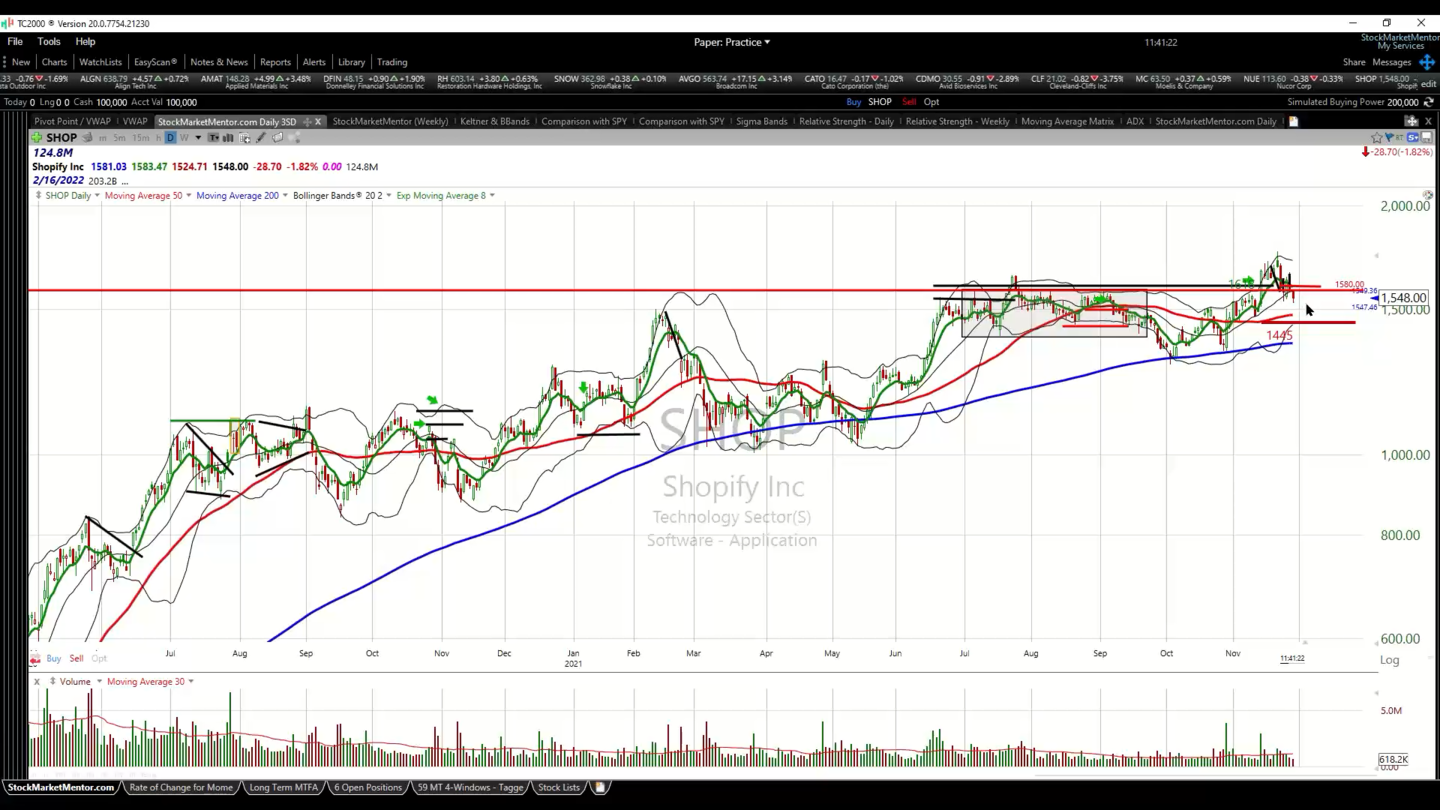Open the new layout tab page icon

pos(1293,122)
